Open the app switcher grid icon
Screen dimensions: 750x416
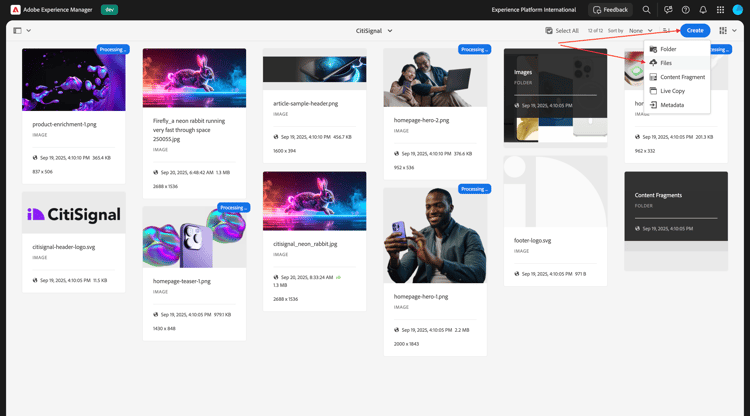tap(720, 10)
